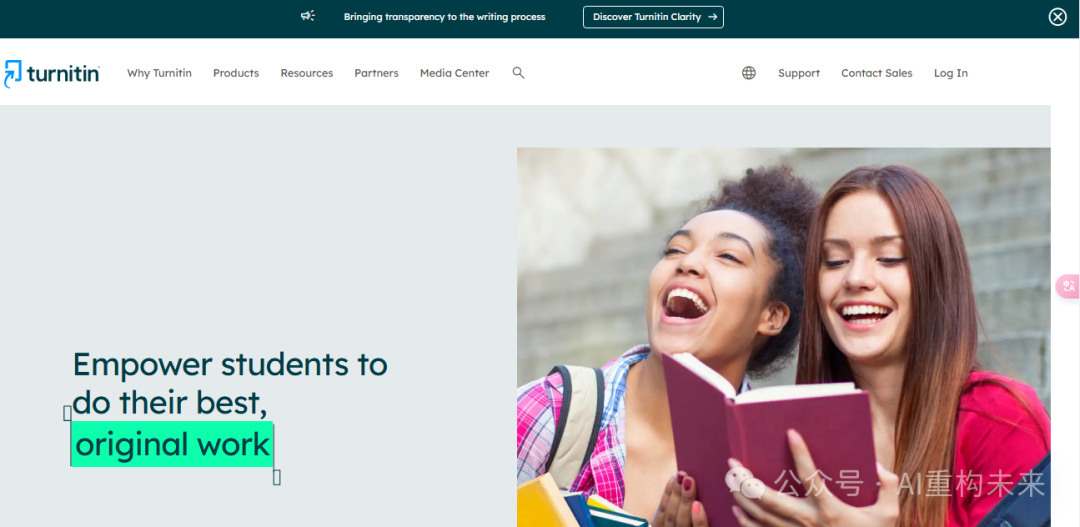The width and height of the screenshot is (1080, 527).
Task: Open the Log In link
Action: click(951, 73)
